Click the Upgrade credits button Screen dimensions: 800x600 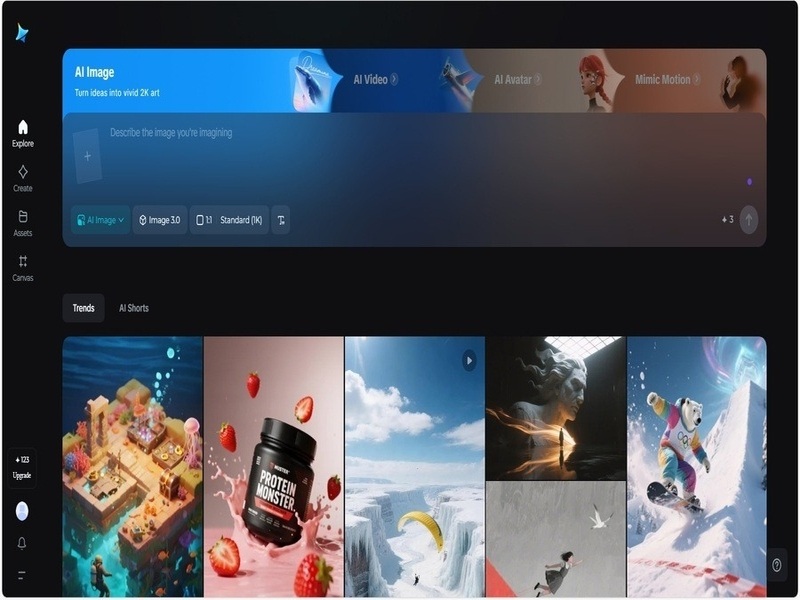click(x=22, y=468)
